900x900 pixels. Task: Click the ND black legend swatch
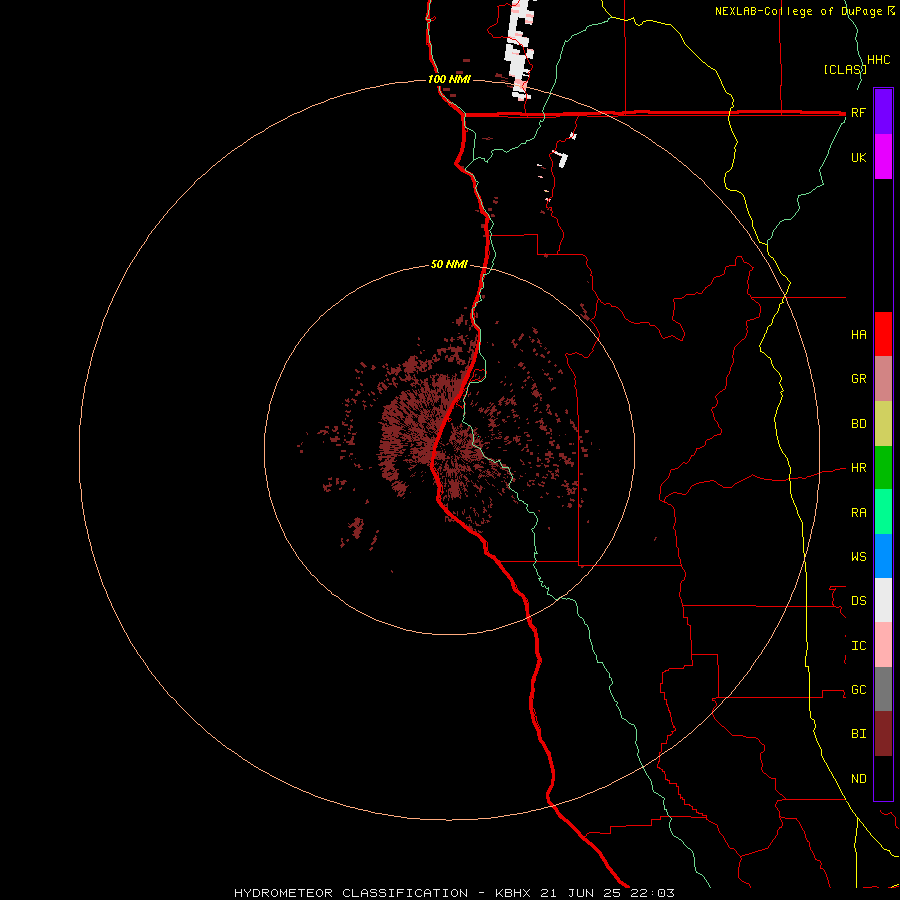coord(883,778)
